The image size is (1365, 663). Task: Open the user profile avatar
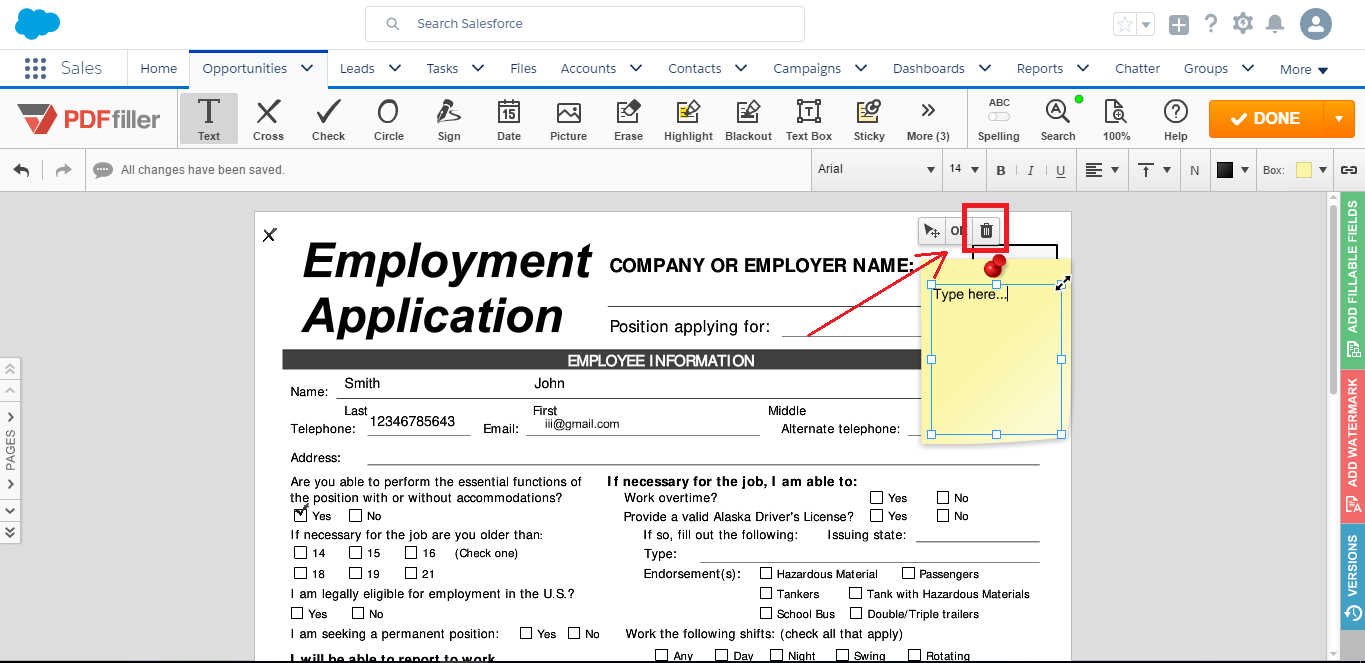click(1316, 24)
